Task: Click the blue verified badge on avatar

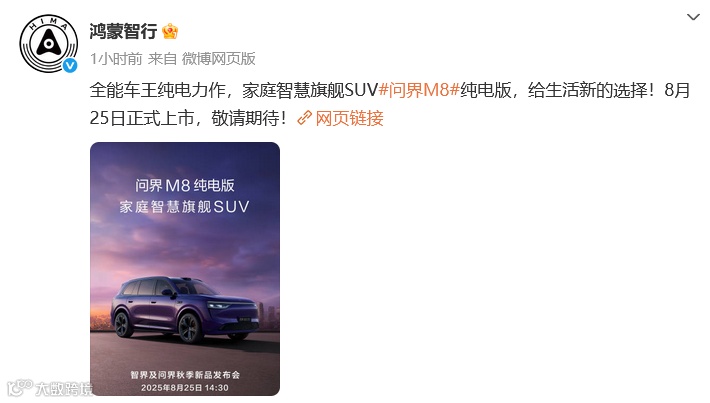Action: 69,66
